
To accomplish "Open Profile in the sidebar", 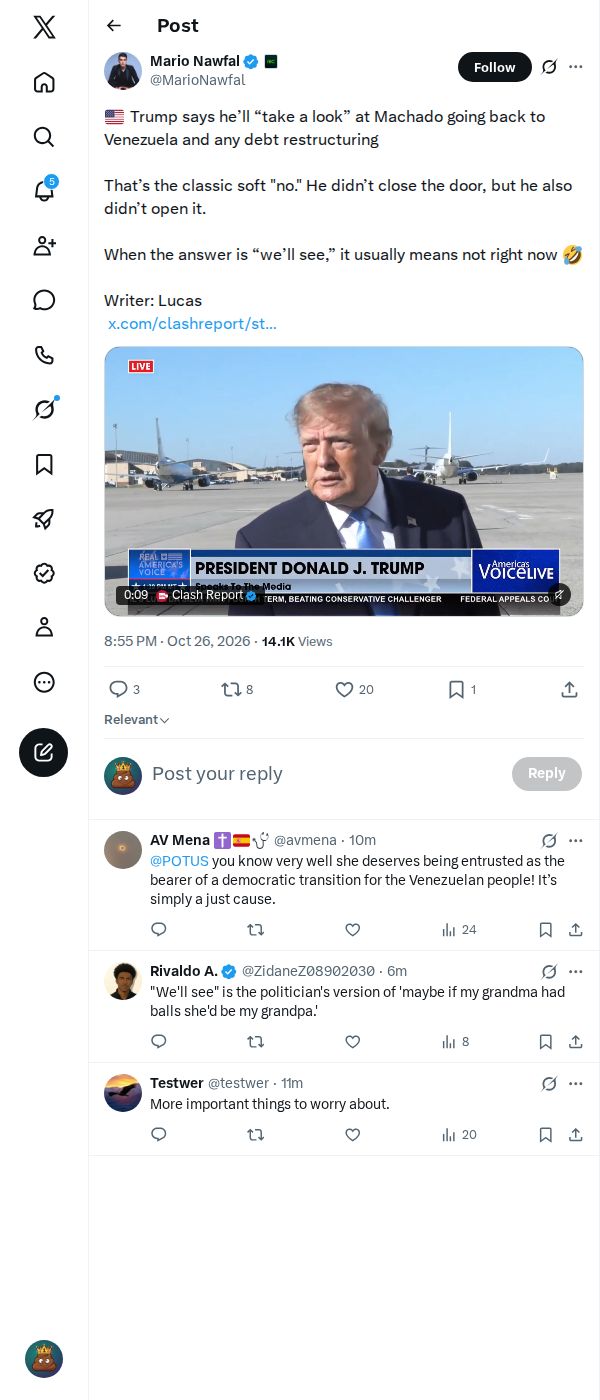I will [x=44, y=627].
